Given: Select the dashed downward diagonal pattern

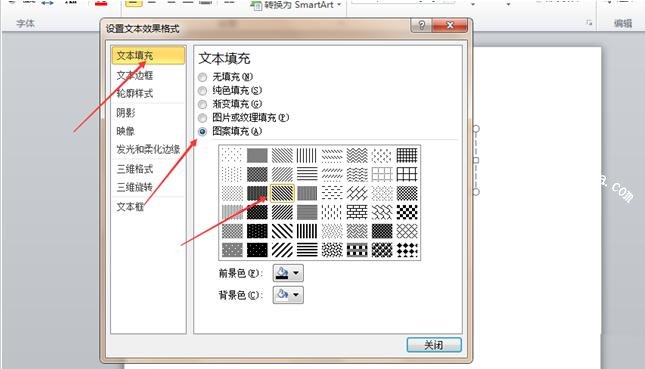Looking at the screenshot, I should coord(332,155).
